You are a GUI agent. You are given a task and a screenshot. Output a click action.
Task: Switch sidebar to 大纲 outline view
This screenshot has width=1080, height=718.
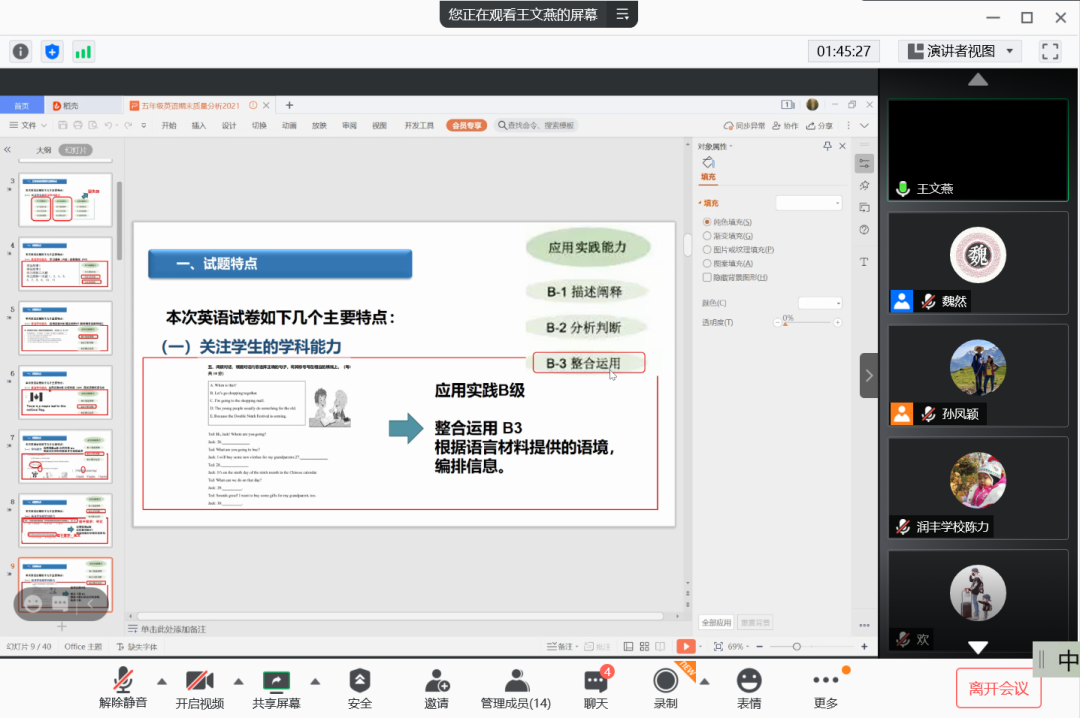pyautogui.click(x=43, y=150)
